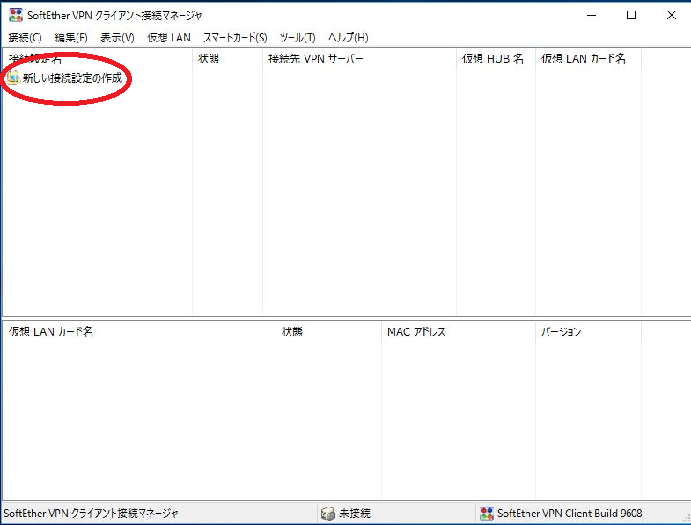Sort by lower-pane 仮想 LAN カード名 header

coord(140,331)
